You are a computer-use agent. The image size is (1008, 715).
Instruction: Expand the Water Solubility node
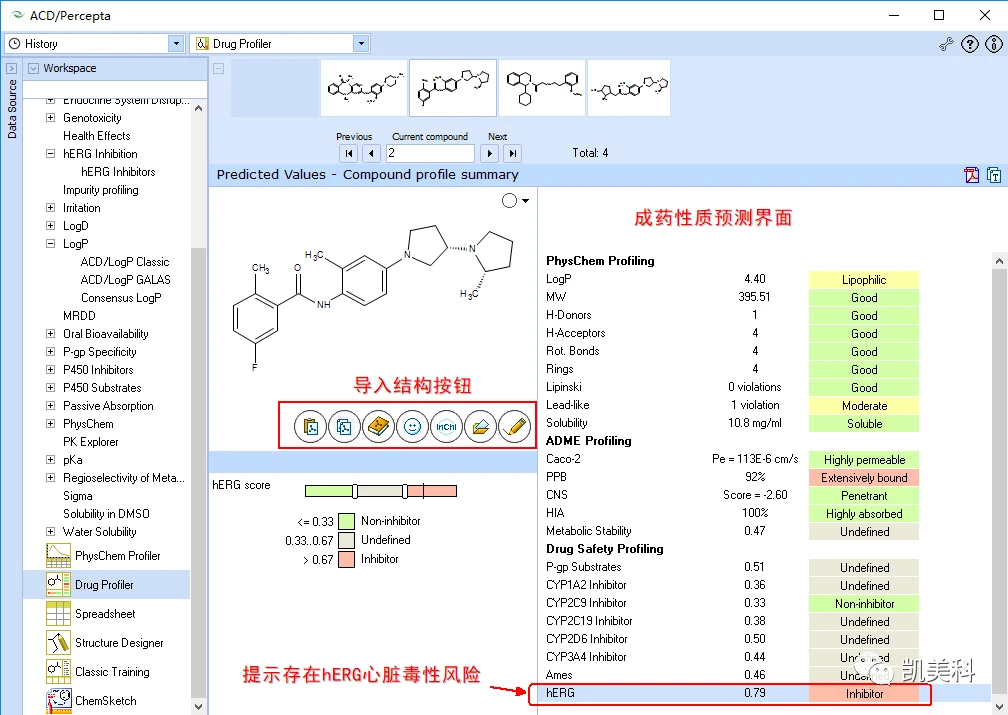50,532
